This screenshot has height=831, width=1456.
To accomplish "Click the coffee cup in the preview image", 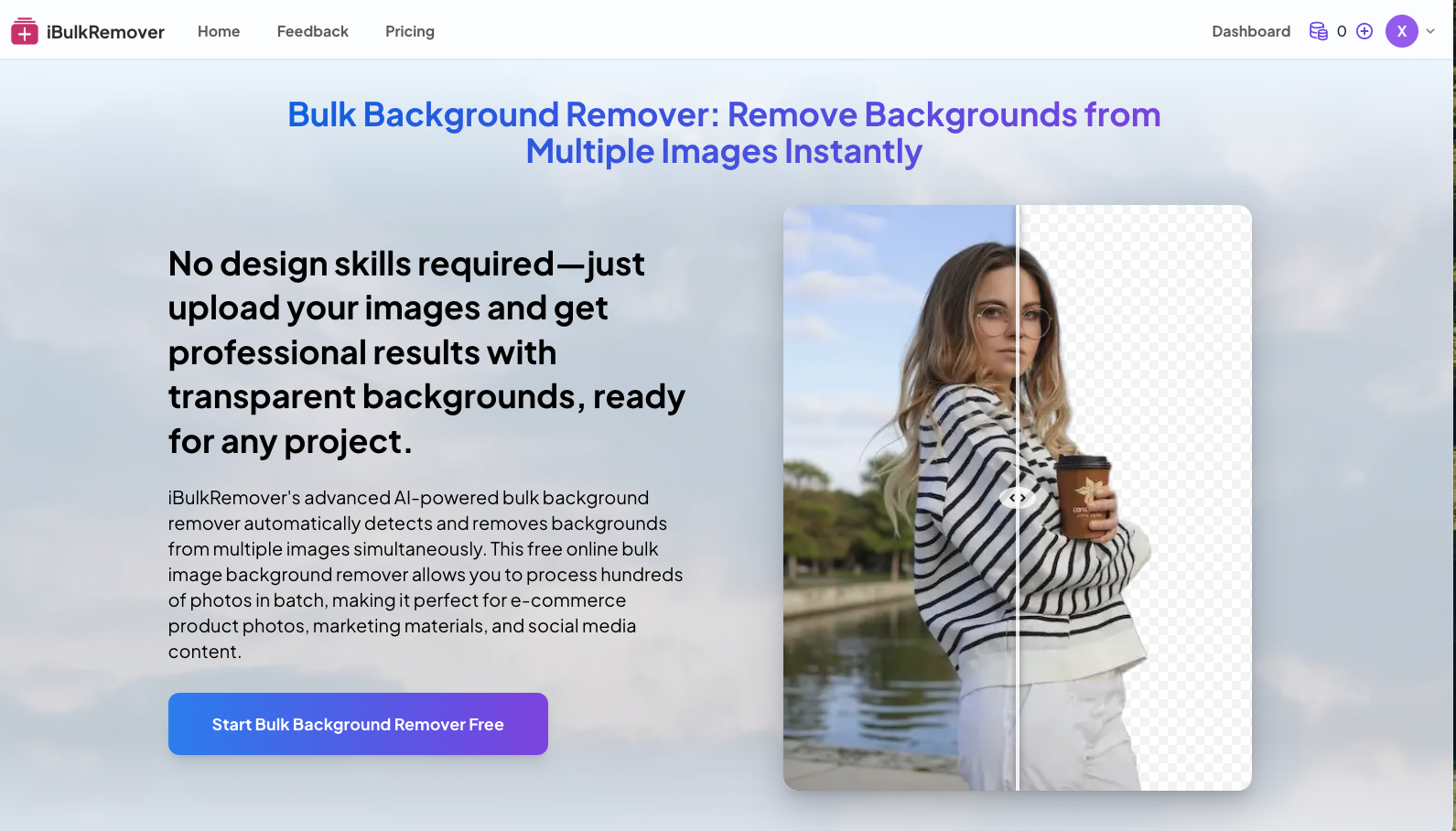I will pyautogui.click(x=1084, y=494).
